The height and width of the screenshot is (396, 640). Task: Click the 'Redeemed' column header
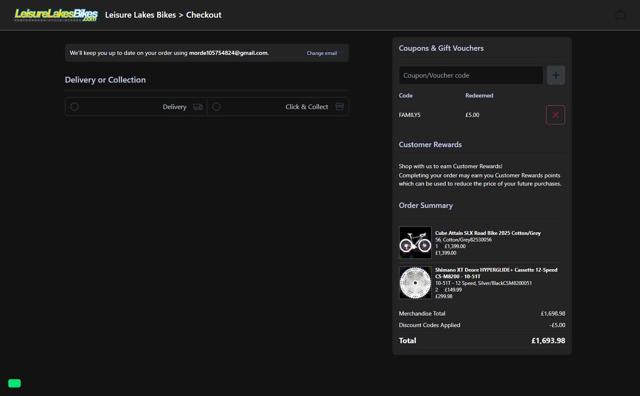point(479,96)
